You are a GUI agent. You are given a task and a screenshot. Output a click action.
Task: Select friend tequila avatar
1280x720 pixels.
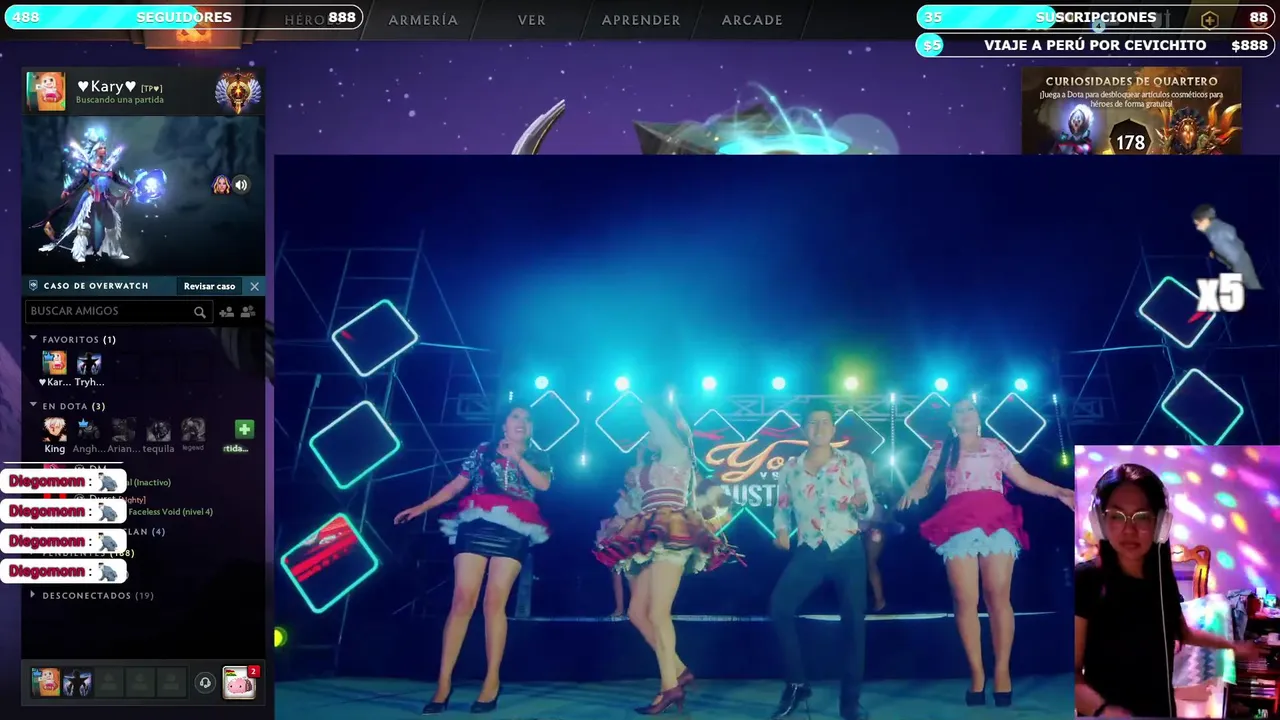pos(158,430)
